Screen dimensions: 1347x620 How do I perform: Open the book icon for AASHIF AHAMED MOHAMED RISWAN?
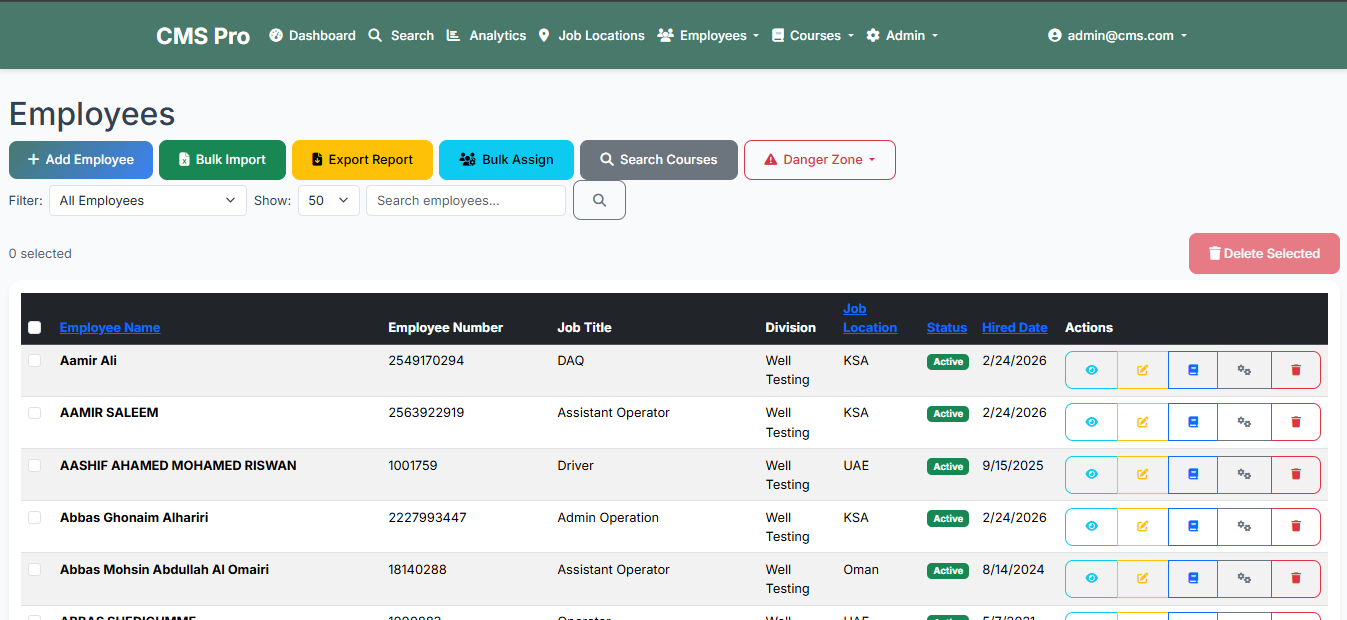(x=1193, y=474)
